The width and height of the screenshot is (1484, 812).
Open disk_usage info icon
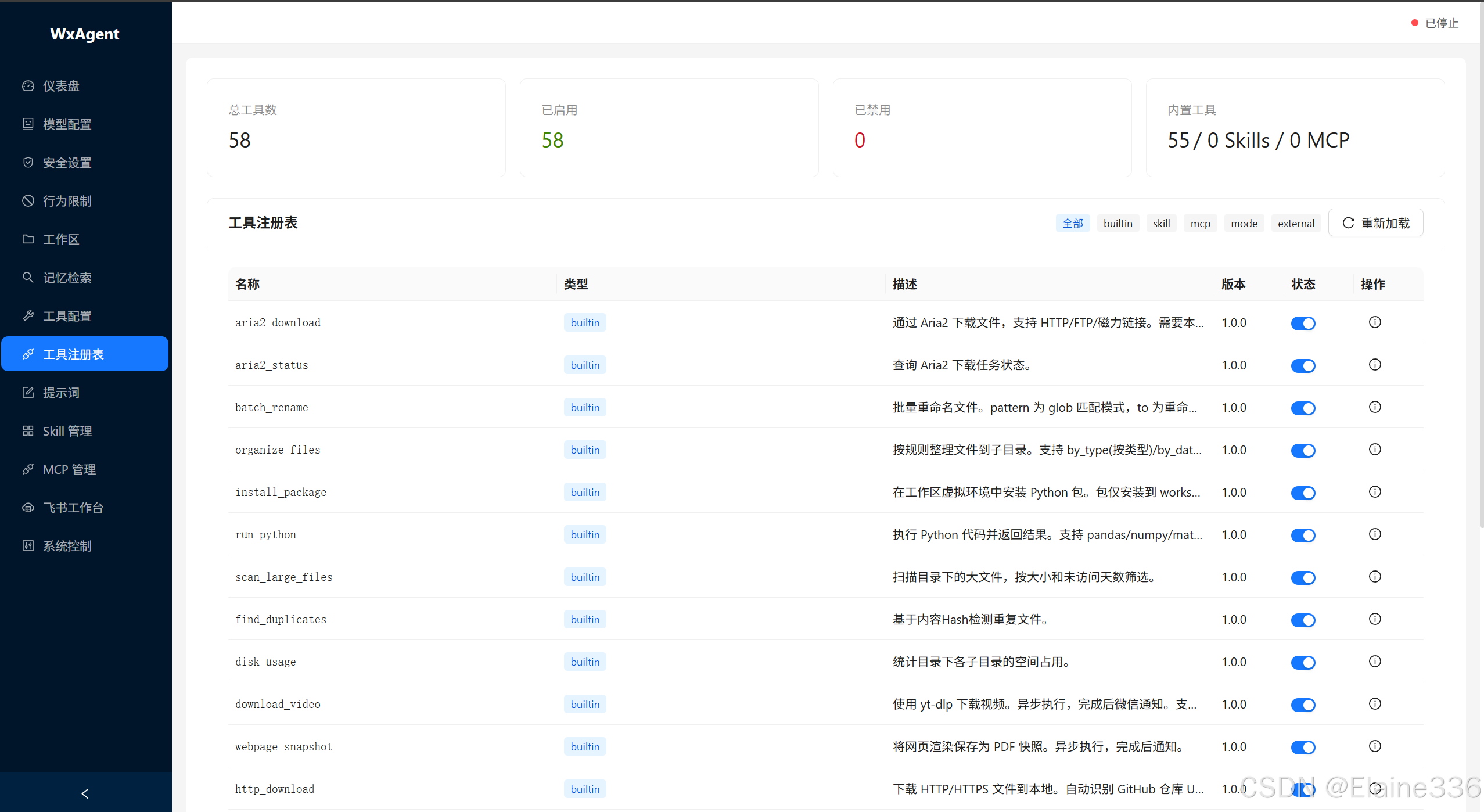(1375, 662)
